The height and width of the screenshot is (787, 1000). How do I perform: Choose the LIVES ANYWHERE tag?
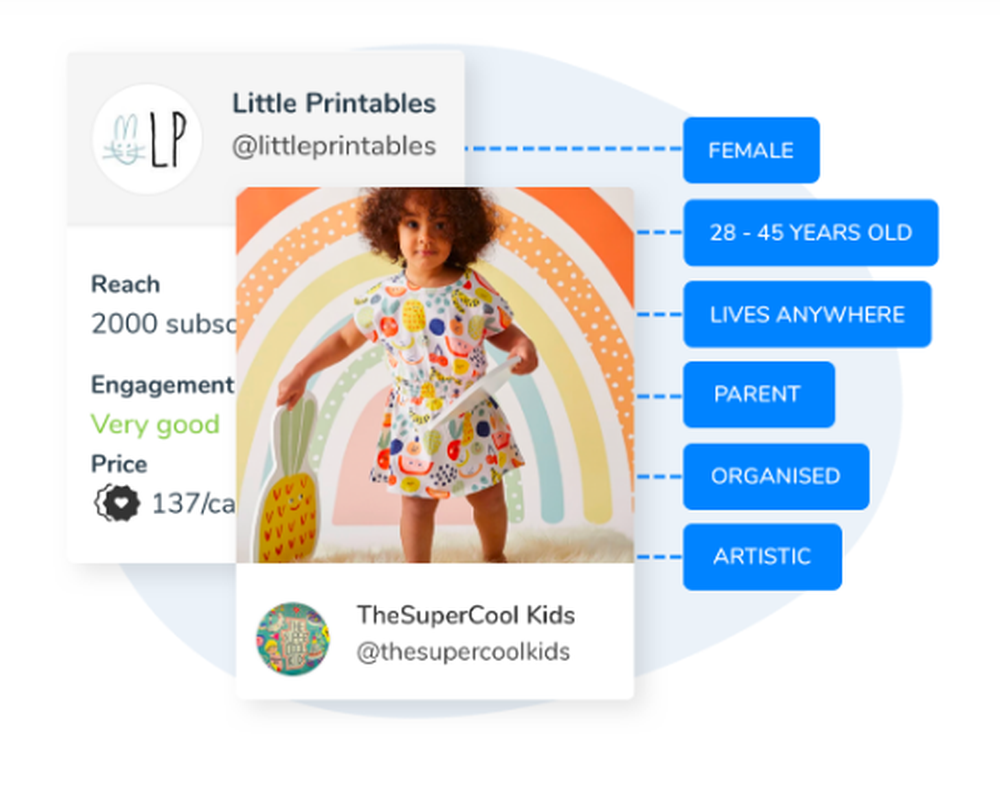(807, 314)
